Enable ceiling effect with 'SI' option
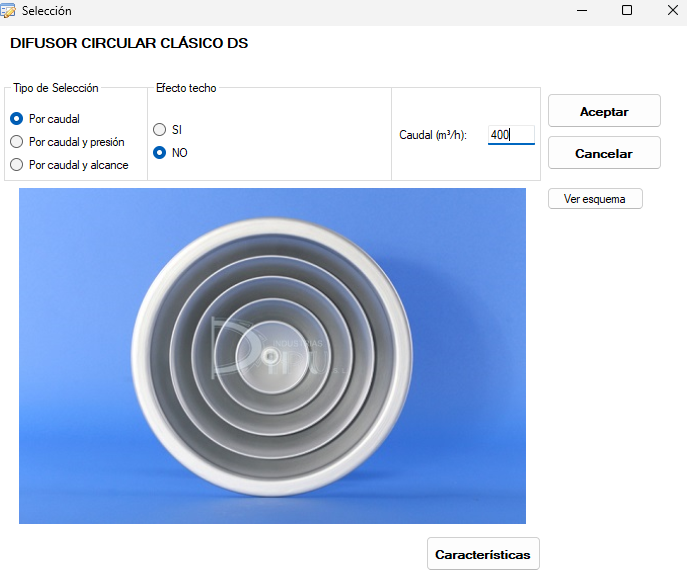687x570 pixels. 159,130
